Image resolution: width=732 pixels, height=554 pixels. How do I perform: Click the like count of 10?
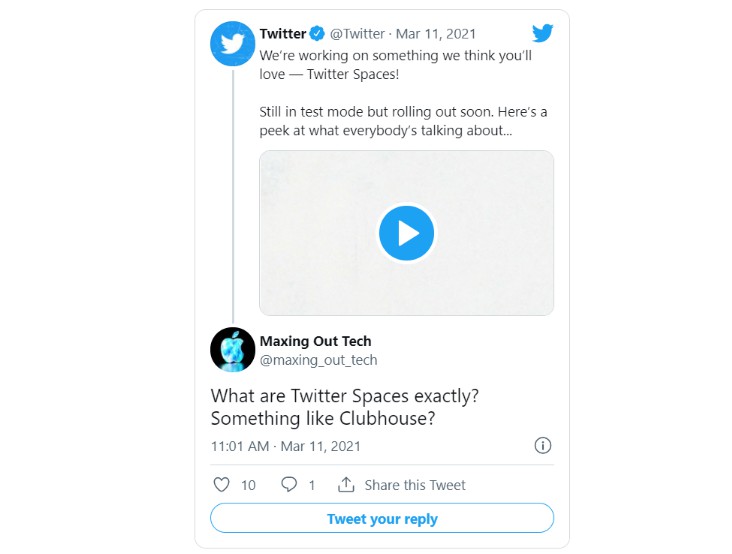coord(248,485)
